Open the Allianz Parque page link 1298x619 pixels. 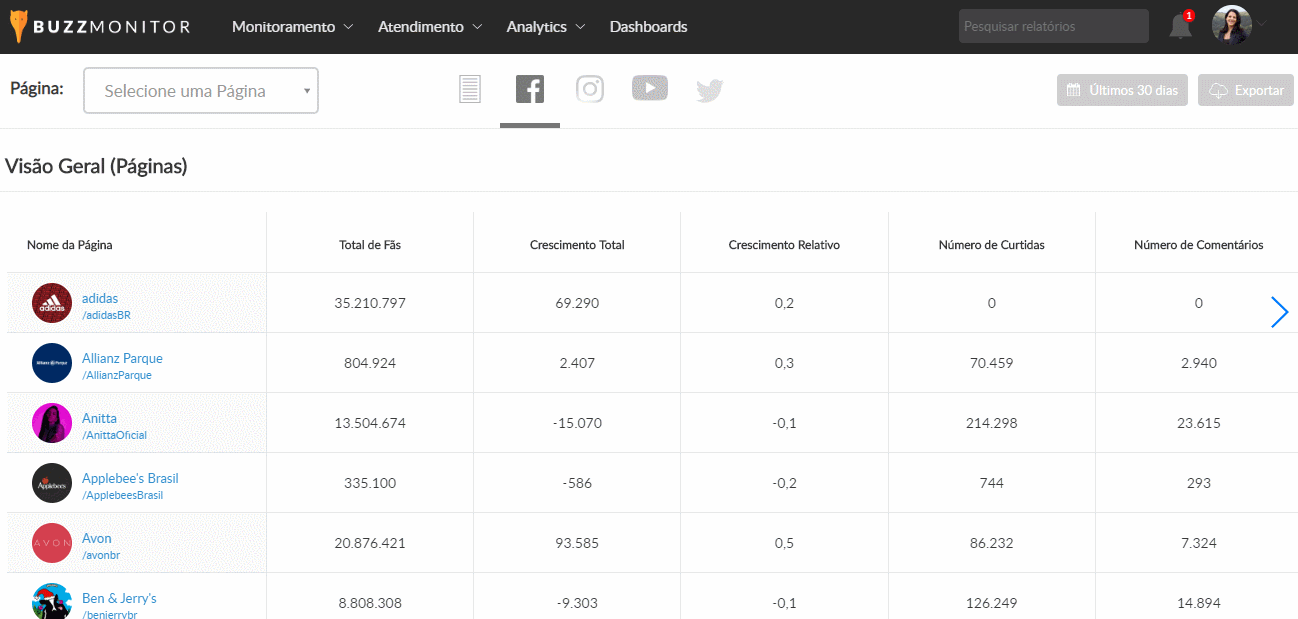pyautogui.click(x=122, y=358)
